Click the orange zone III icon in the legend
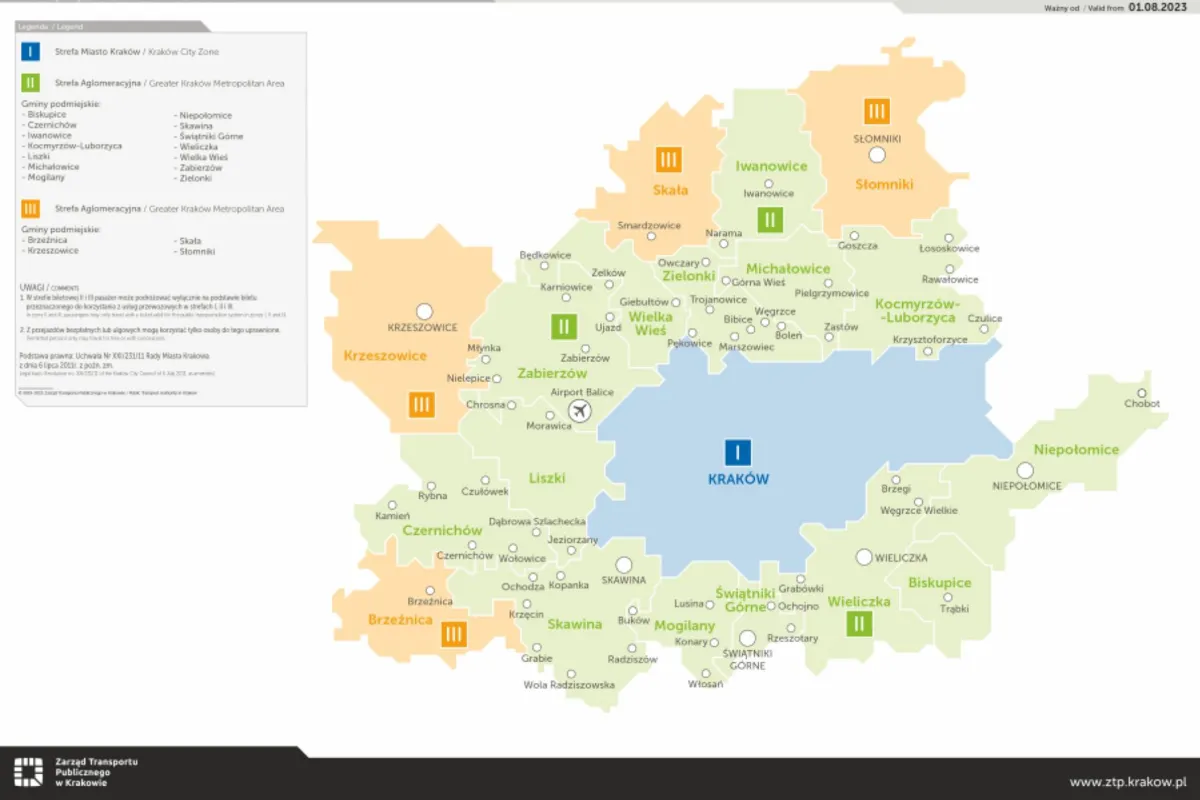 (32, 208)
